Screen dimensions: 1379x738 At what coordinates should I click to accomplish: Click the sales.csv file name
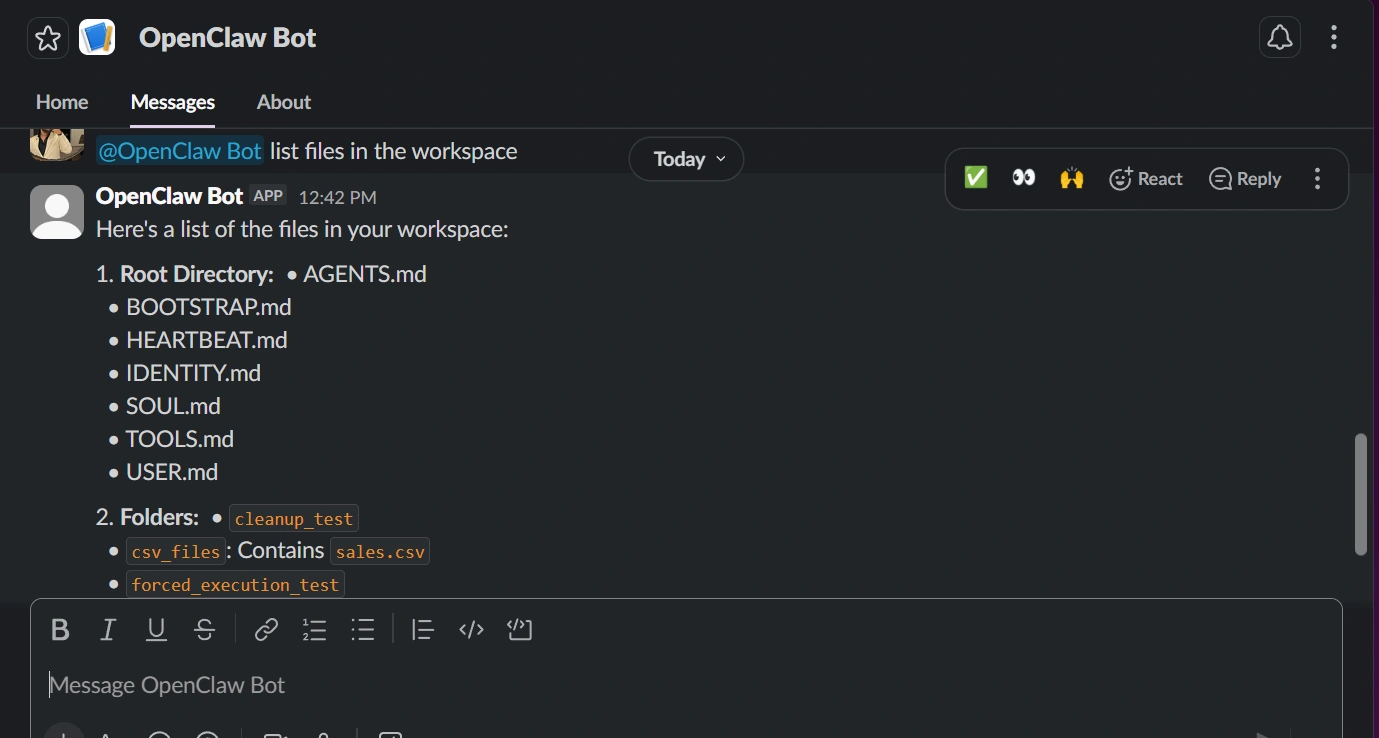pos(380,552)
